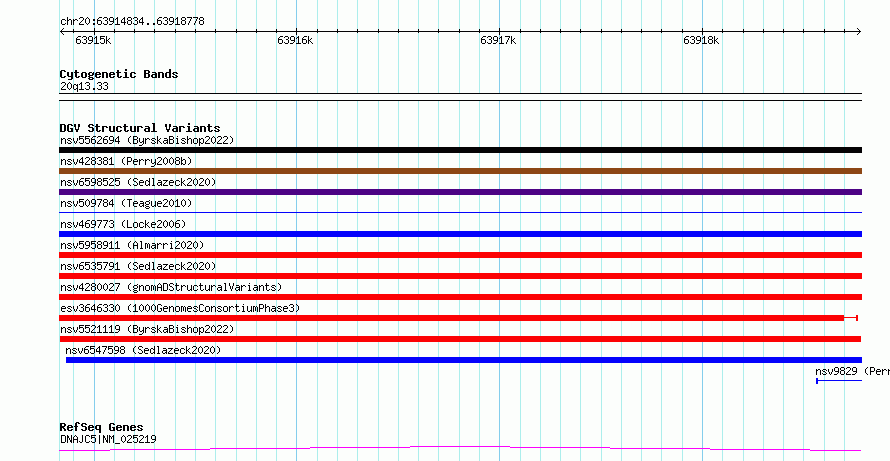Click the RefSeq Genes track title
890x461 pixels.
(101, 428)
